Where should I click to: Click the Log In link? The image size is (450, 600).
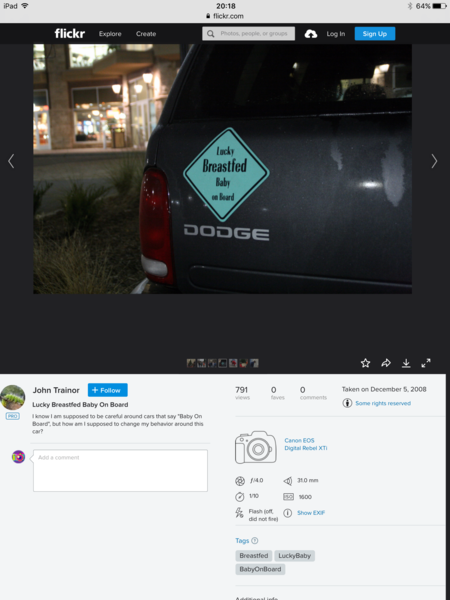pyautogui.click(x=336, y=34)
